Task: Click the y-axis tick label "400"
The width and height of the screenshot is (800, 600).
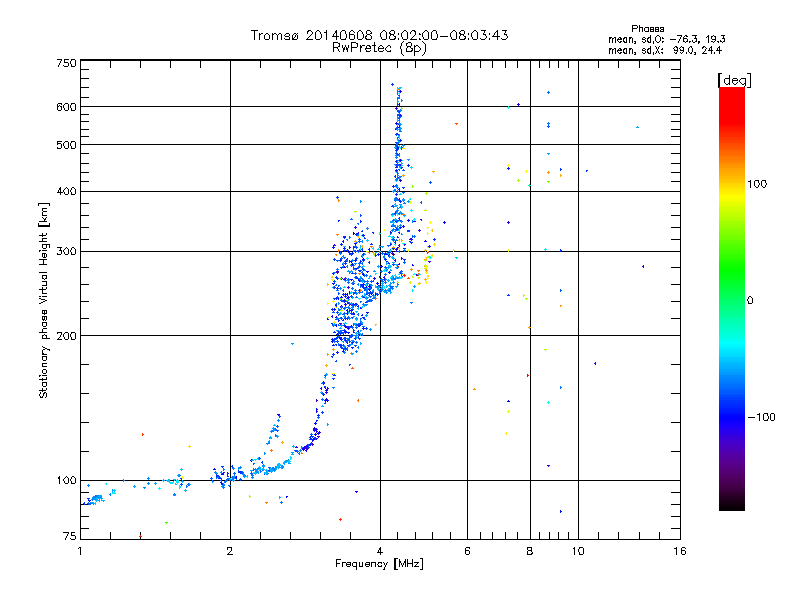Action: click(x=66, y=192)
